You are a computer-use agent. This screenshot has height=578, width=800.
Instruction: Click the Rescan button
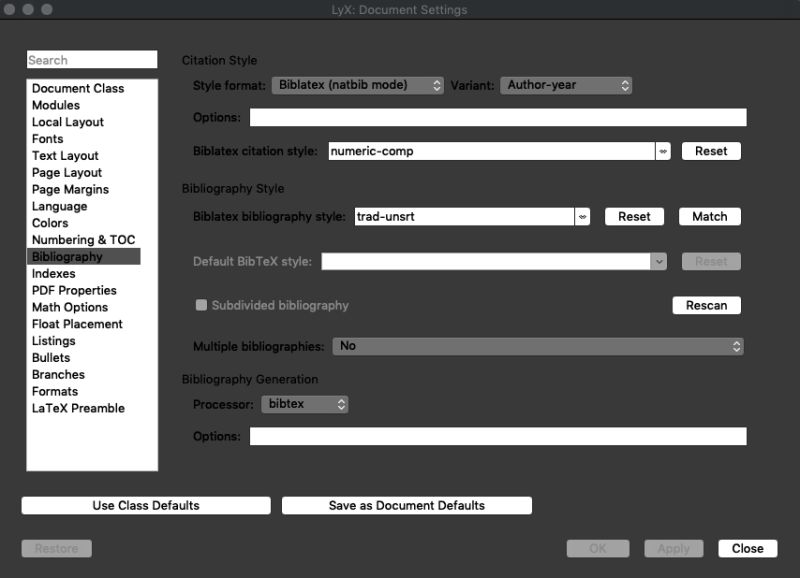coord(706,305)
